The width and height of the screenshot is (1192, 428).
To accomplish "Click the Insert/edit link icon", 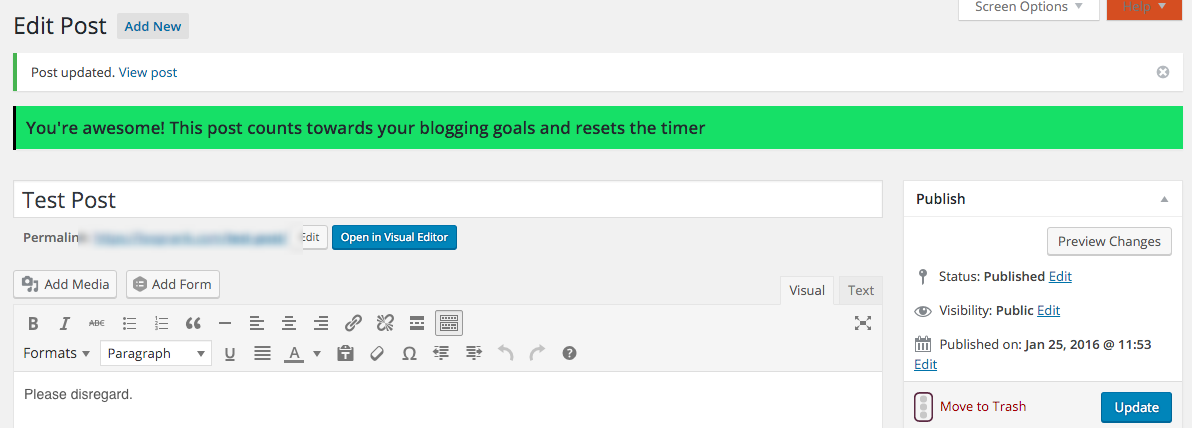I will 353,324.
